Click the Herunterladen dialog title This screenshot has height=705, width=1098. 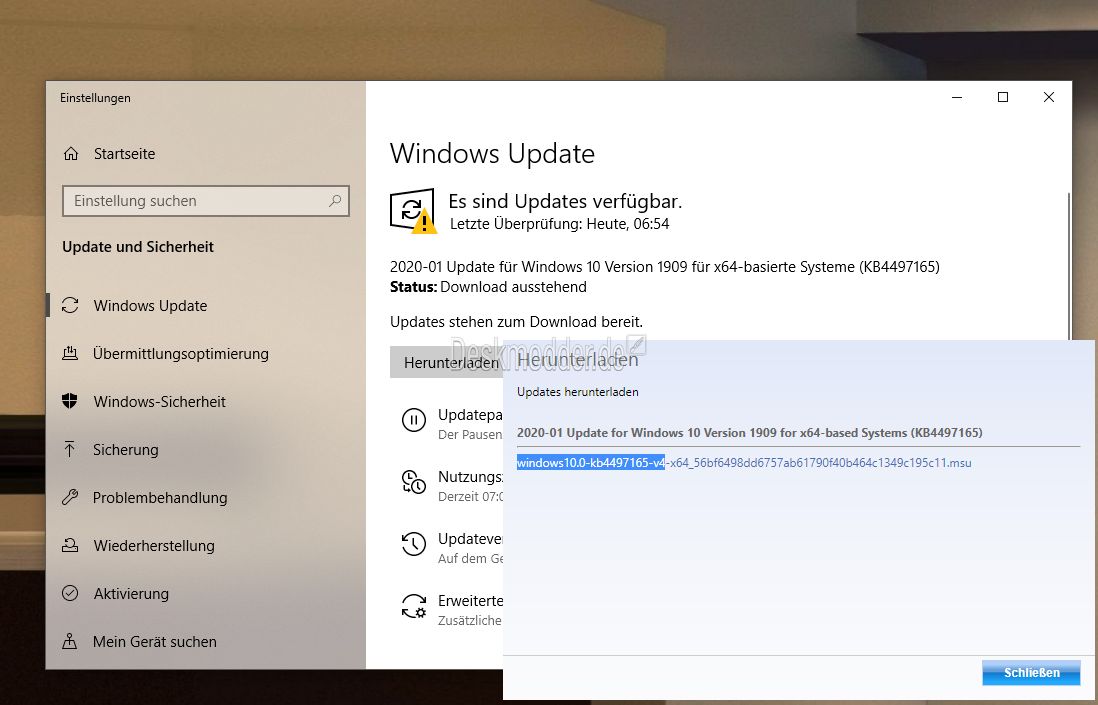[x=578, y=360]
